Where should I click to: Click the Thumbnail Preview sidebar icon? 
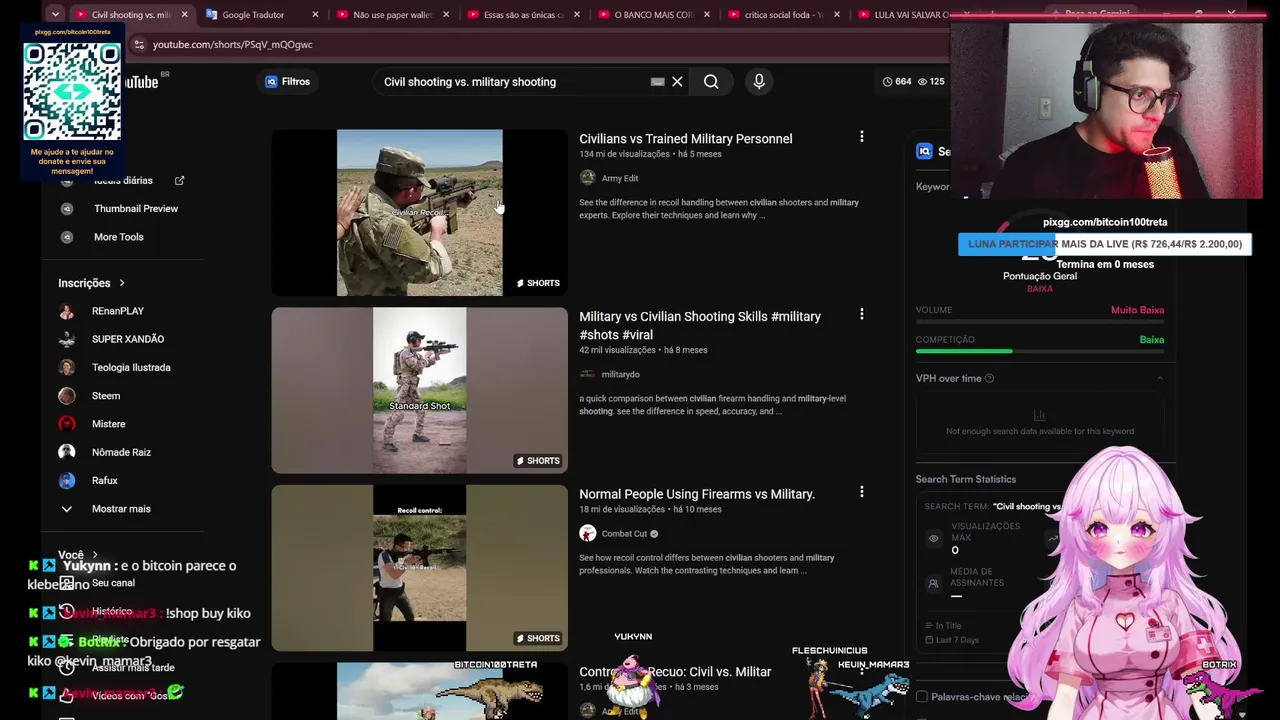[x=67, y=209]
